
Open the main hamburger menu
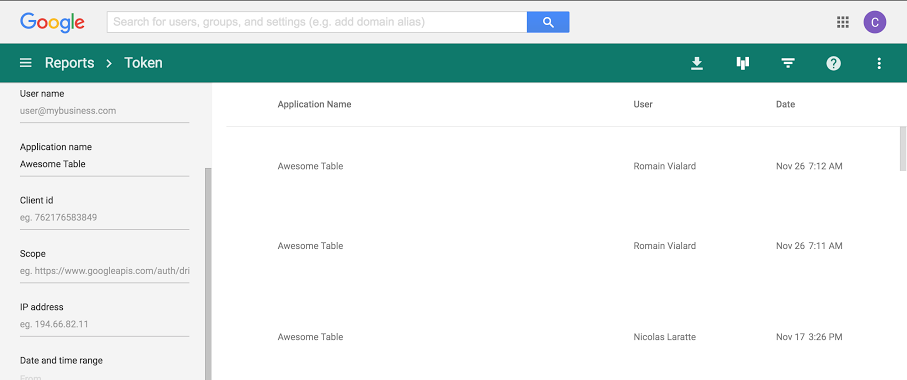click(25, 62)
